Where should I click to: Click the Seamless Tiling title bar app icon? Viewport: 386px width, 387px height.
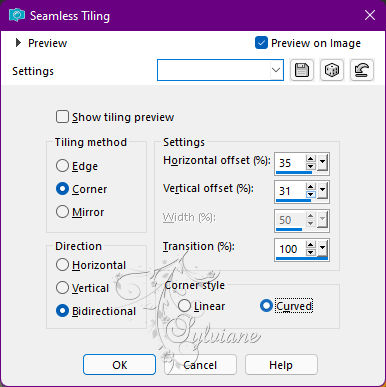tap(17, 15)
